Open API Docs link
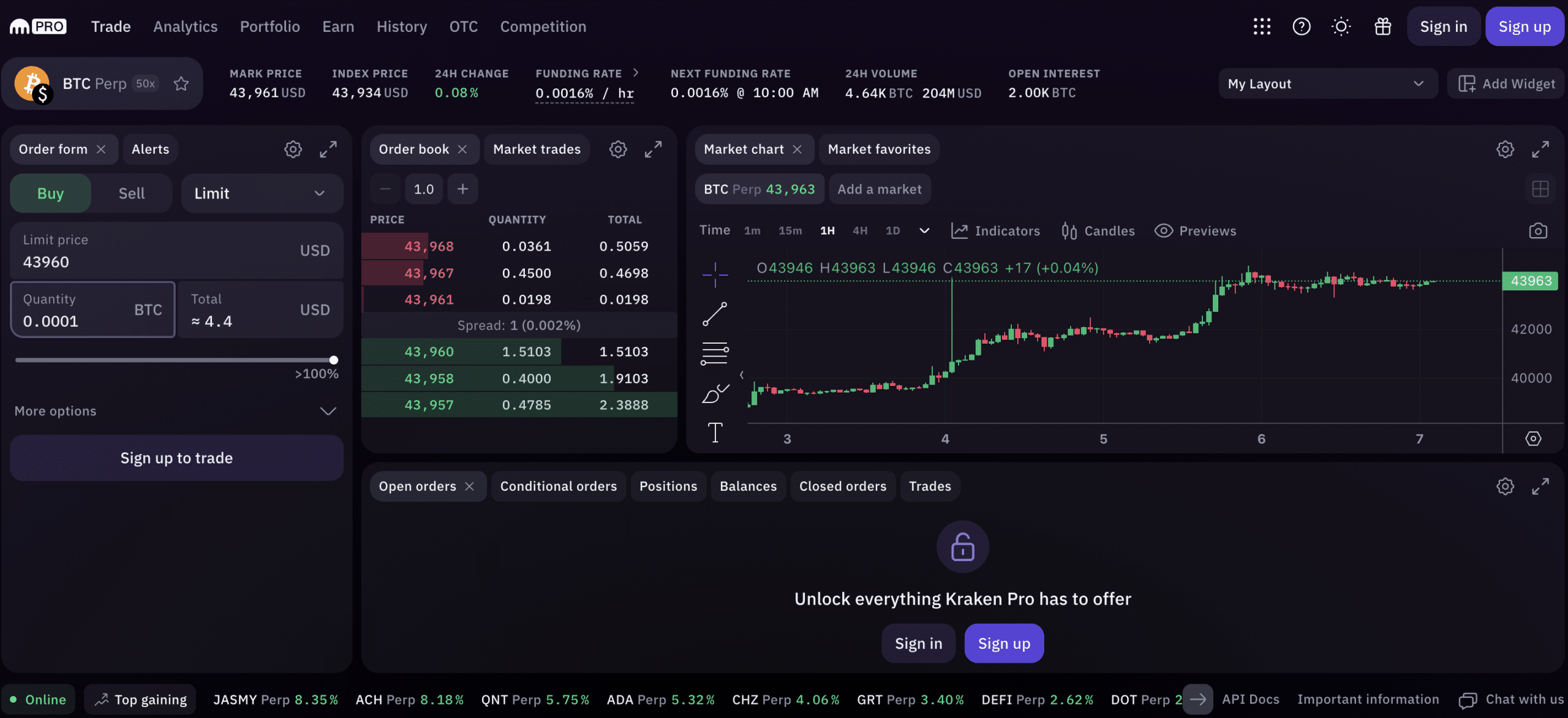The height and width of the screenshot is (718, 1568). [1250, 700]
